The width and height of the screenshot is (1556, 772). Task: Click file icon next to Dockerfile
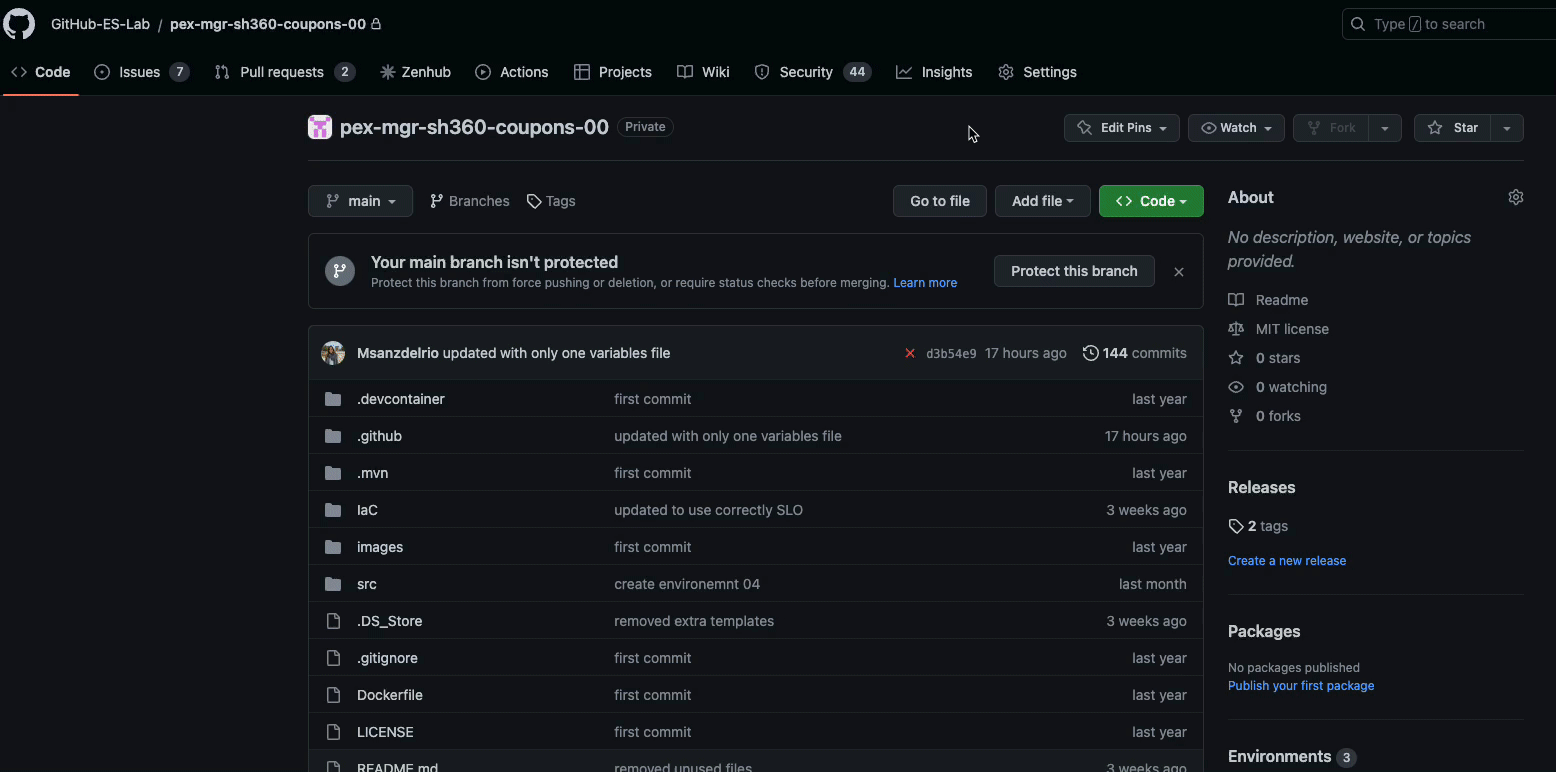tap(333, 695)
